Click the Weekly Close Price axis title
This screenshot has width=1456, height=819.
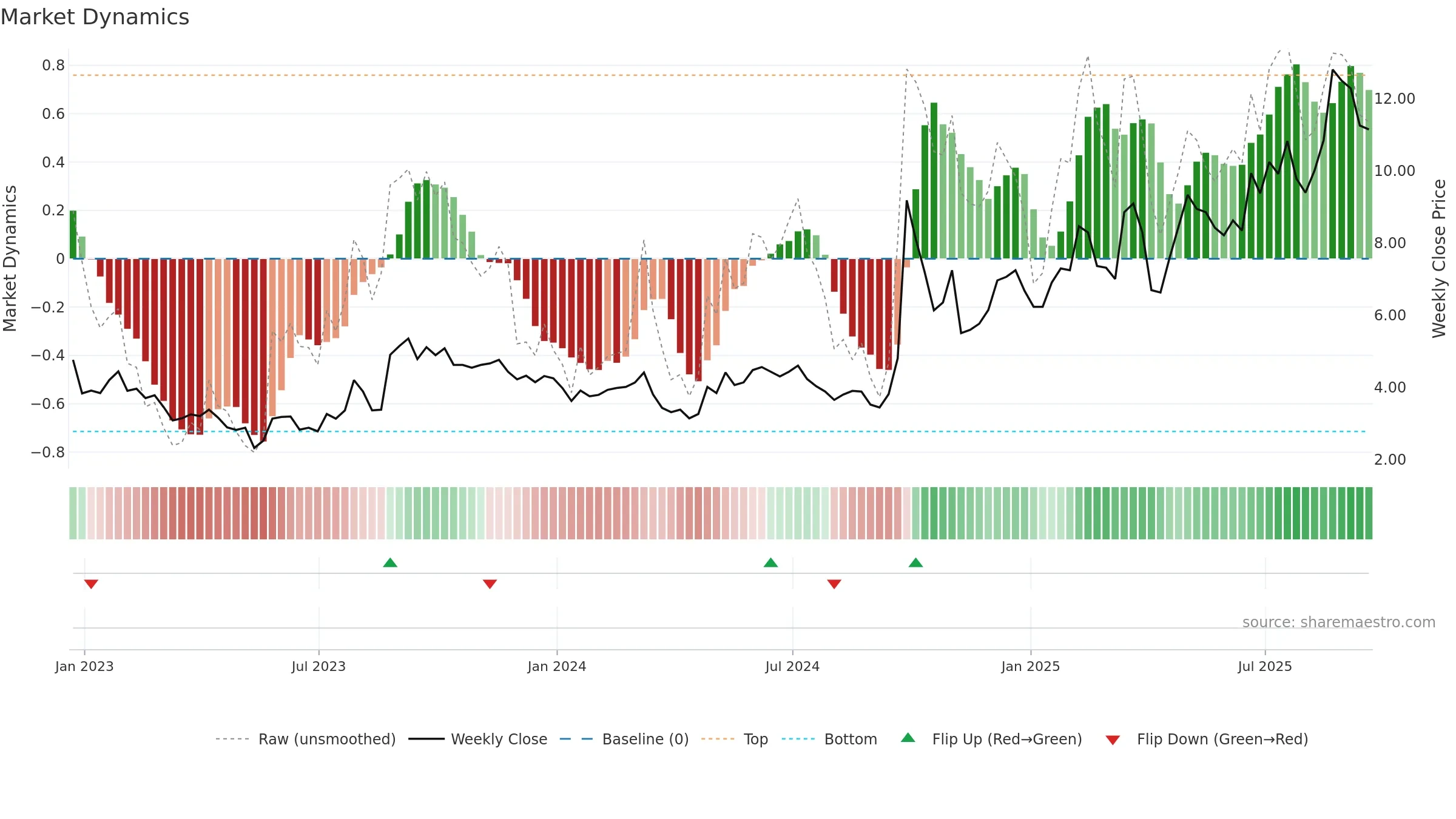pyautogui.click(x=1439, y=258)
